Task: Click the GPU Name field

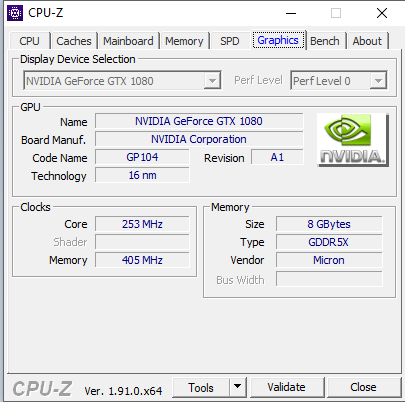Action: (199, 121)
